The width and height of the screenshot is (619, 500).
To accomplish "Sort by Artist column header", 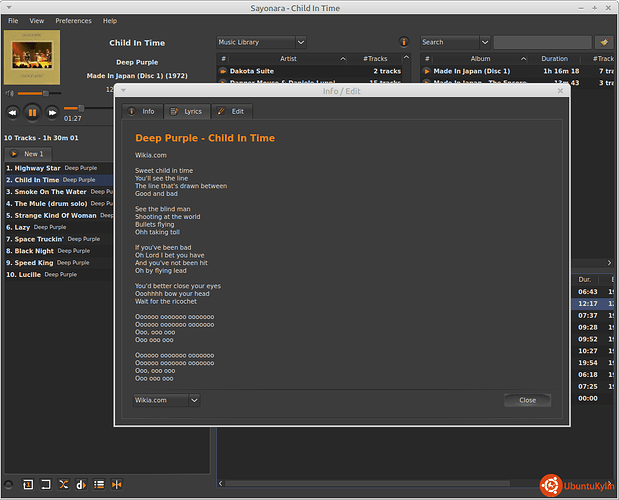I will click(288, 58).
